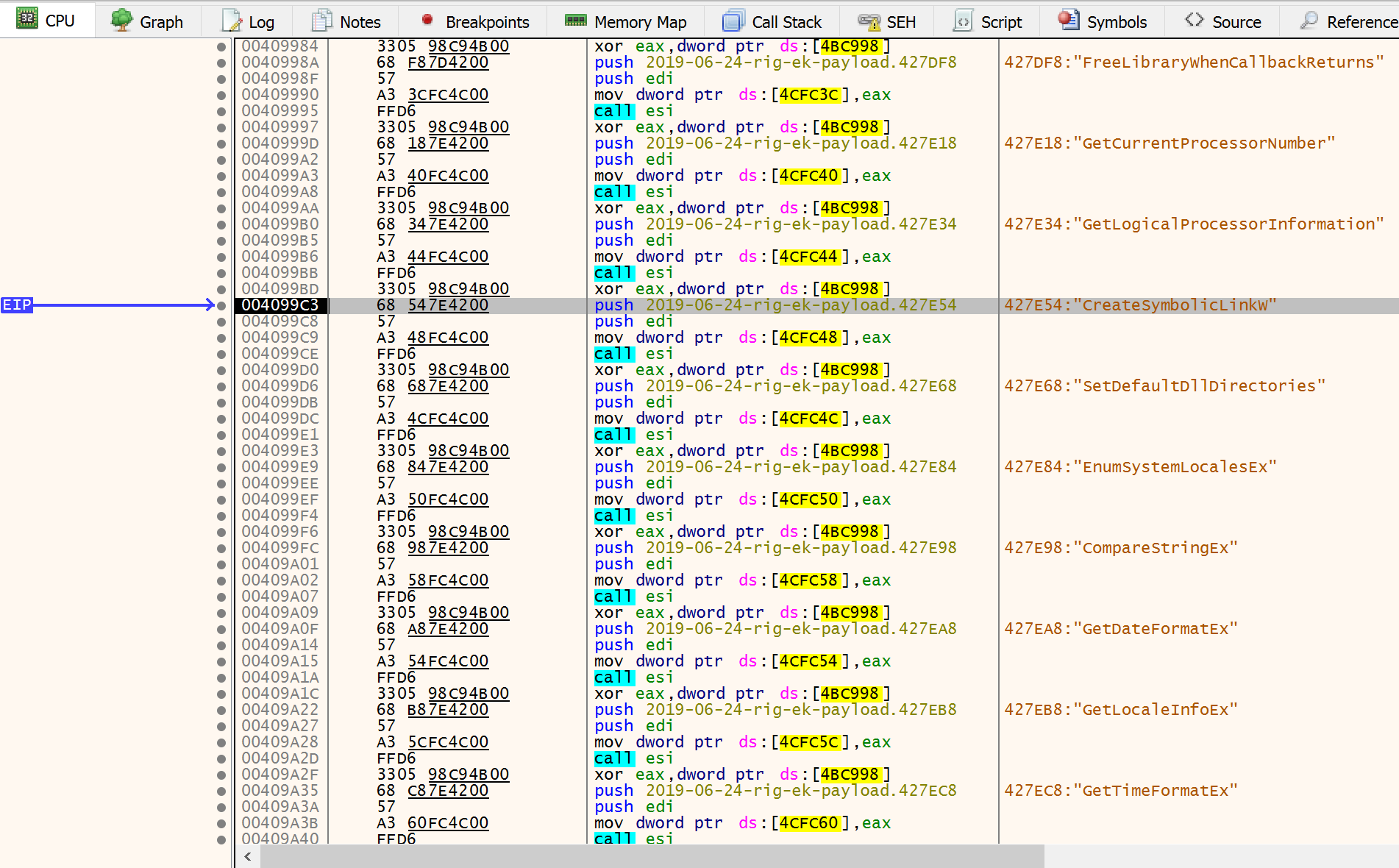
Task: Select the GetDateFormatEx comment
Action: 1121,629
